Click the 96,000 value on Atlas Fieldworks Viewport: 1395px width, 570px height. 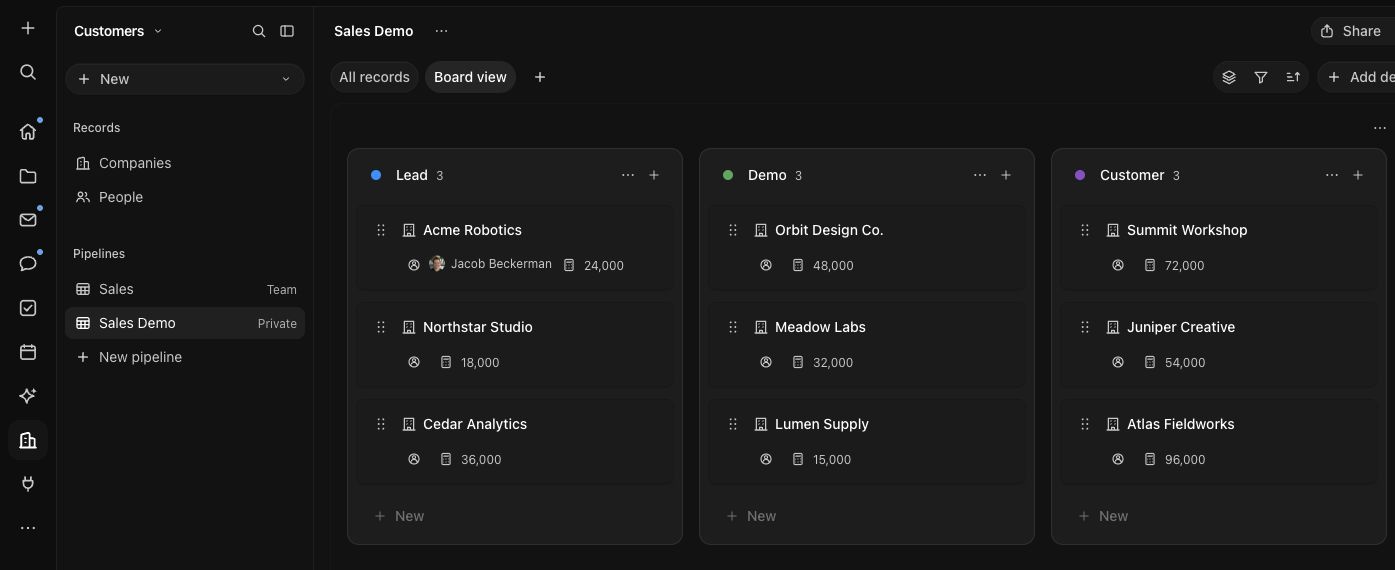point(1185,459)
